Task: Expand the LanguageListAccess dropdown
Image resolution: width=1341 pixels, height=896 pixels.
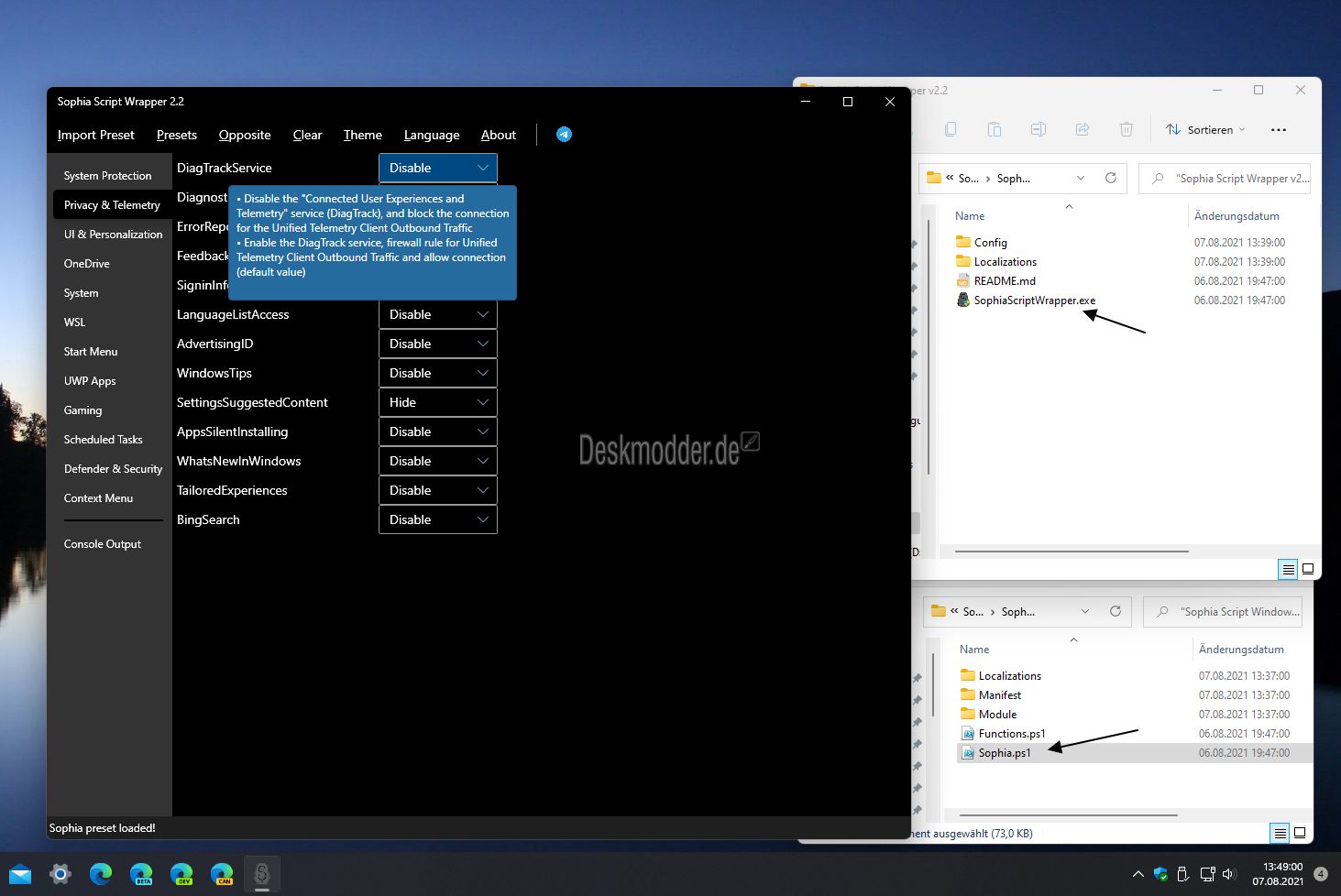Action: coord(438,314)
